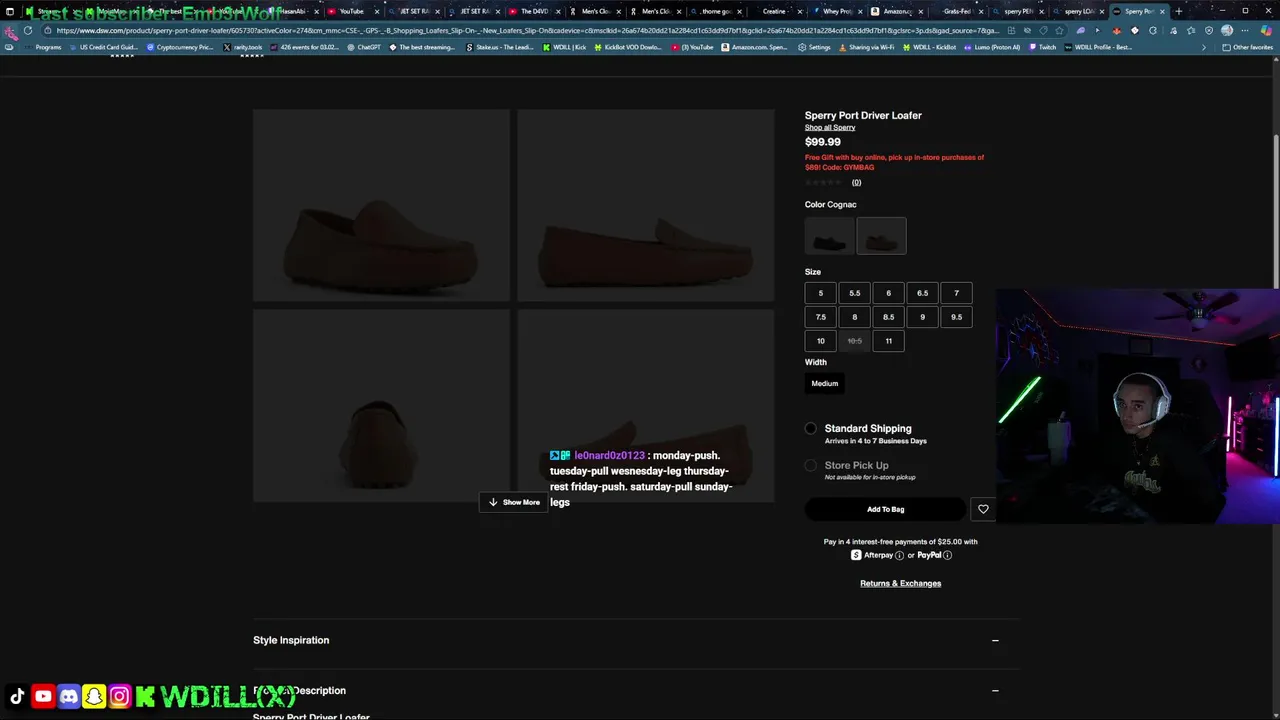
Task: Open rarity.tools bookmark
Action: click(242, 47)
